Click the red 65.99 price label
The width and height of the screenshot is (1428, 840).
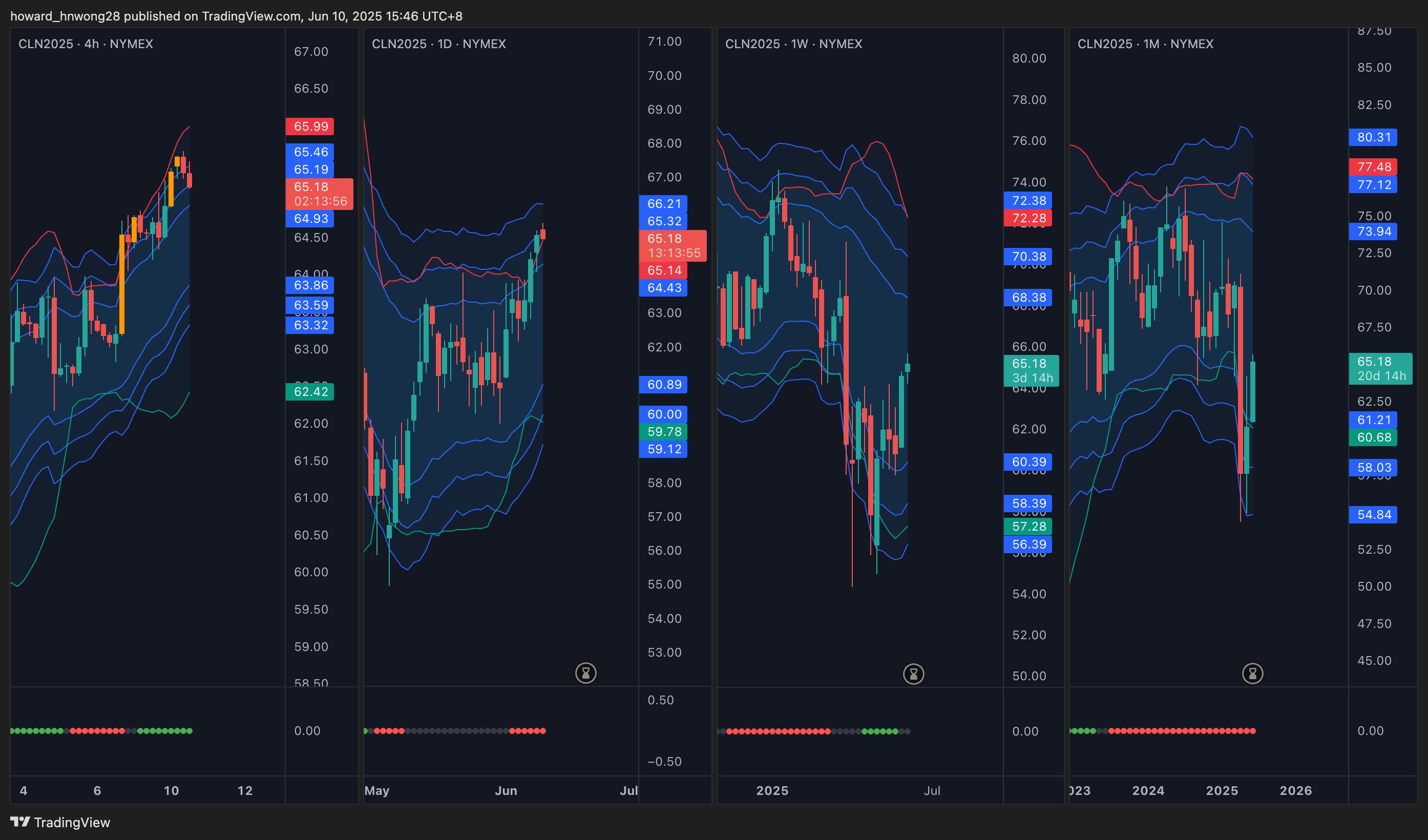click(310, 127)
